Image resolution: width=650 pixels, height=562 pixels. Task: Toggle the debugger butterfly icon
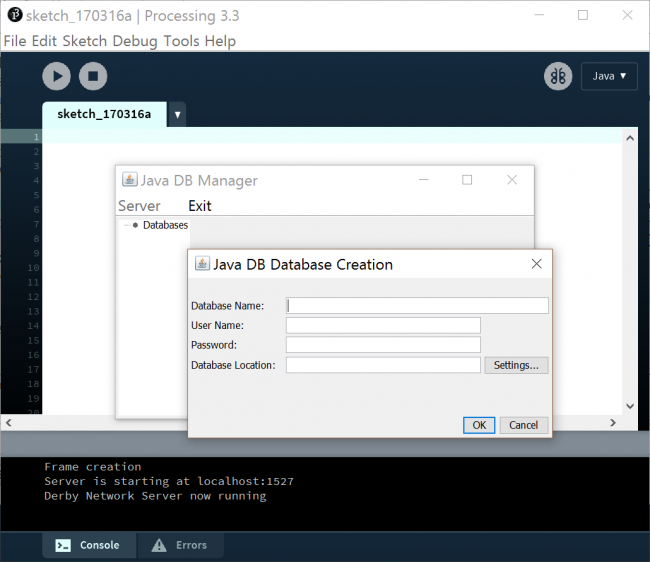(558, 76)
